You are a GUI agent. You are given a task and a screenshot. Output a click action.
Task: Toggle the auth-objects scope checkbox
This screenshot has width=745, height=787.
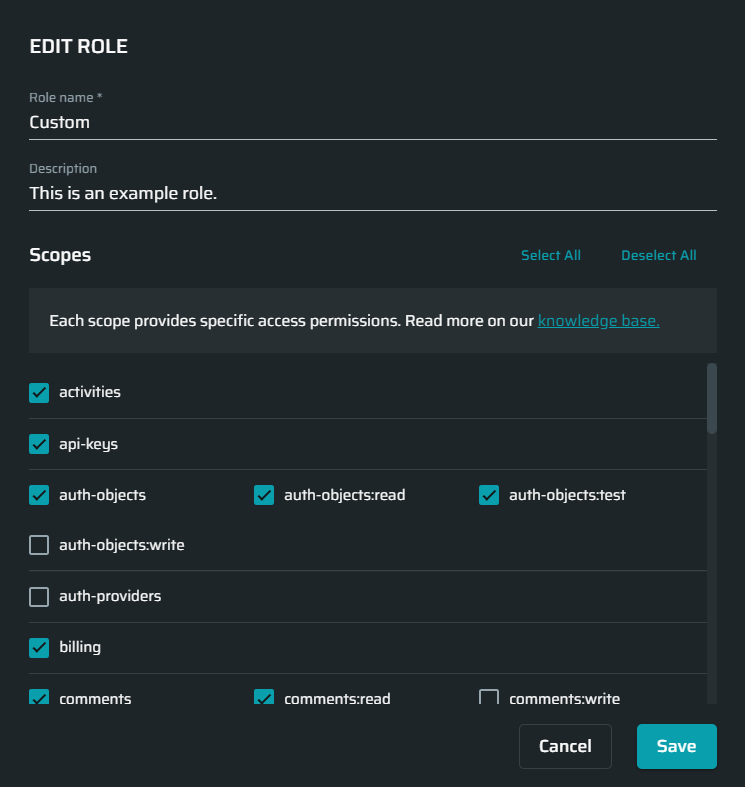[x=39, y=495]
